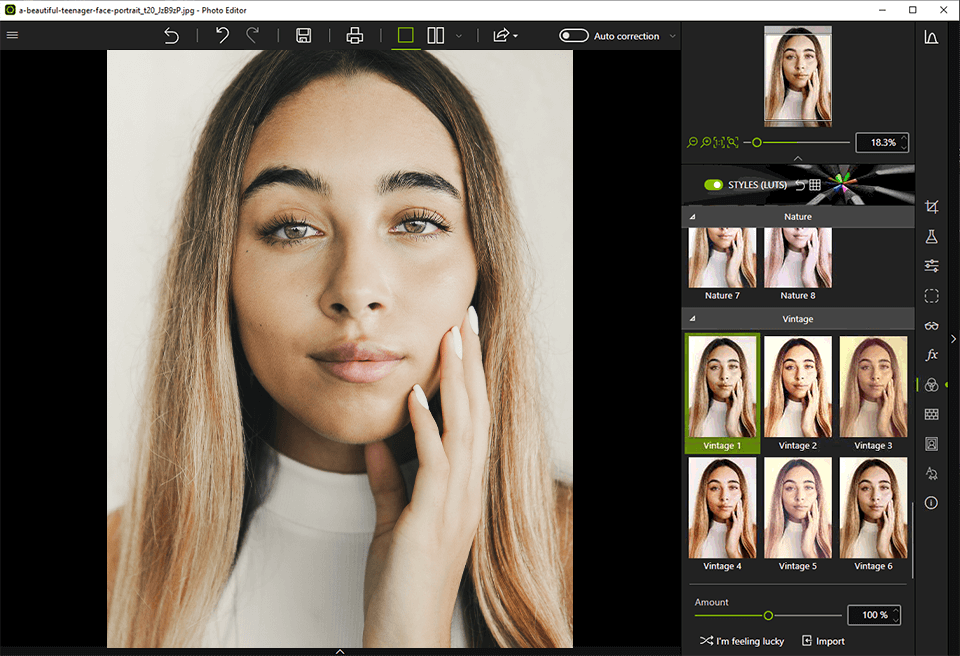Click the Import button
Image resolution: width=960 pixels, height=656 pixels.
(823, 641)
